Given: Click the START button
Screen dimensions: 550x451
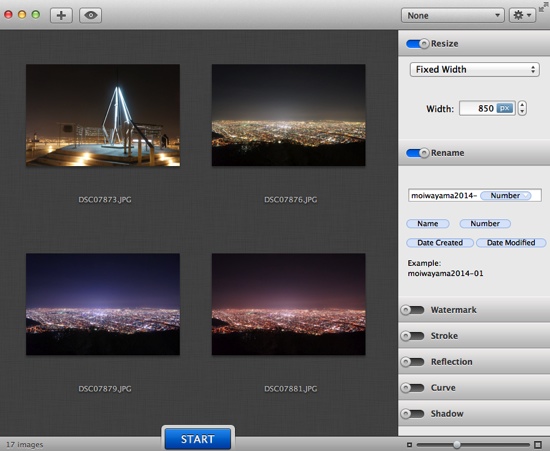Looking at the screenshot, I should (198, 439).
